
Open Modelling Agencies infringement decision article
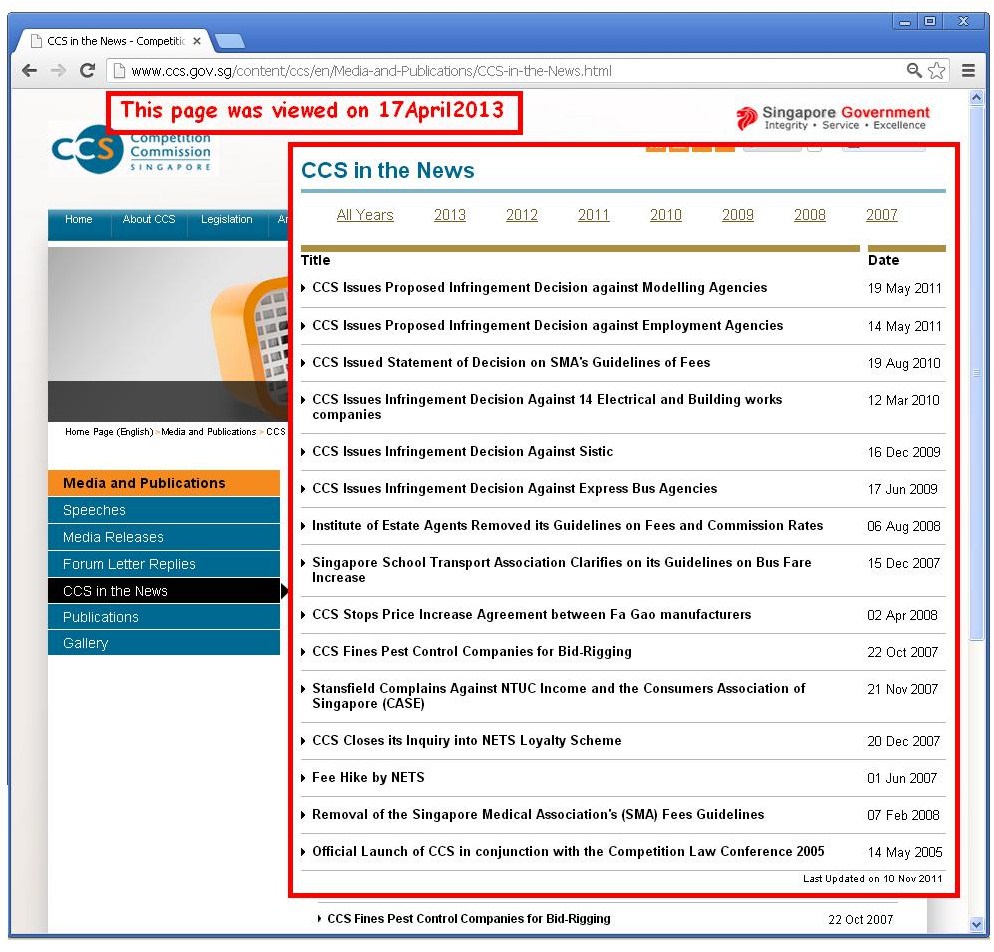(x=539, y=288)
